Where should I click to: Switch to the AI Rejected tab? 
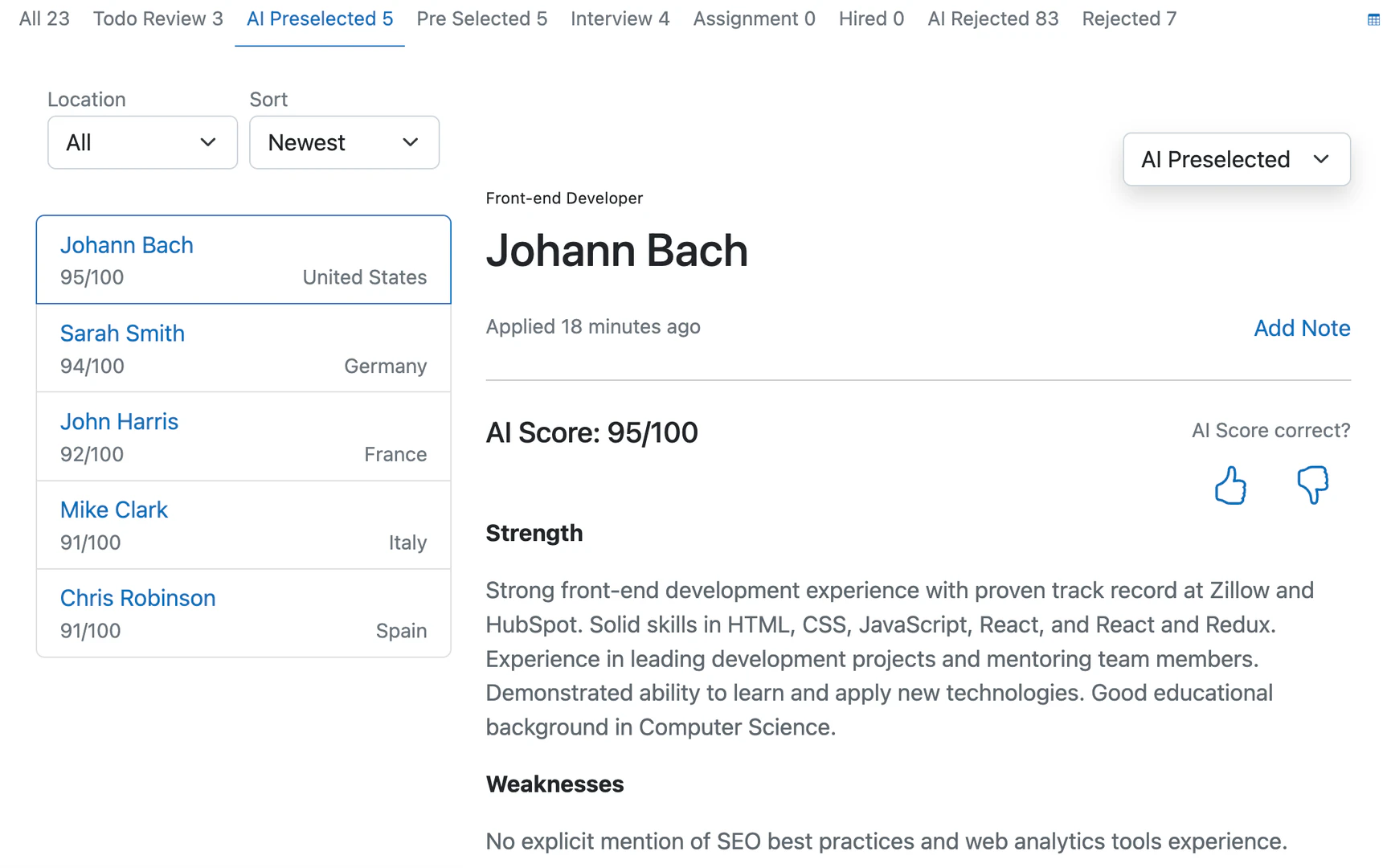coord(992,18)
